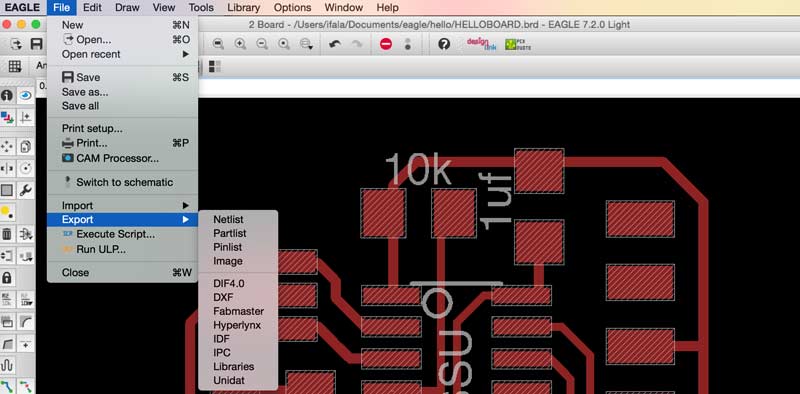Screen dimensions: 800x394
Task: Click the Info tool icon
Action: 7,96
